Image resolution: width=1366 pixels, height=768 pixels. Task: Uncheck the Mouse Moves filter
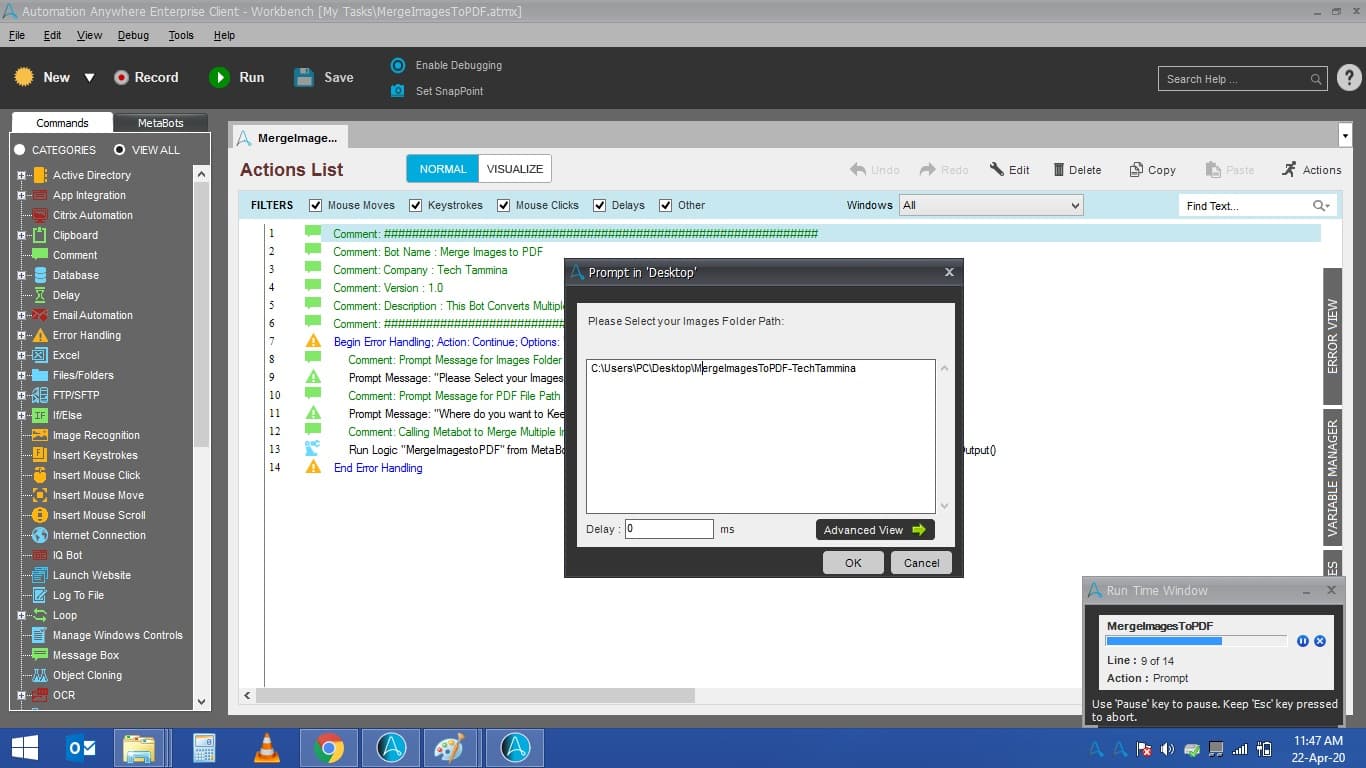pyautogui.click(x=316, y=205)
